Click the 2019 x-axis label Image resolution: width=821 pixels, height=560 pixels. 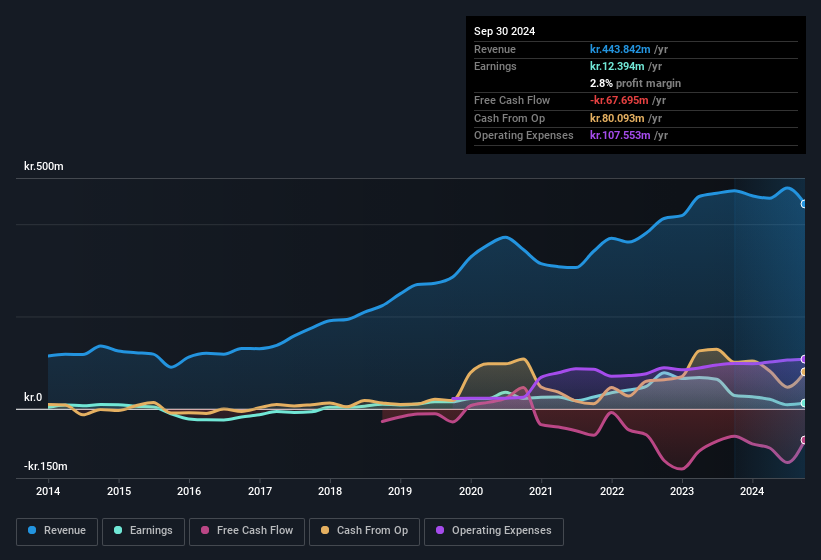click(x=400, y=491)
